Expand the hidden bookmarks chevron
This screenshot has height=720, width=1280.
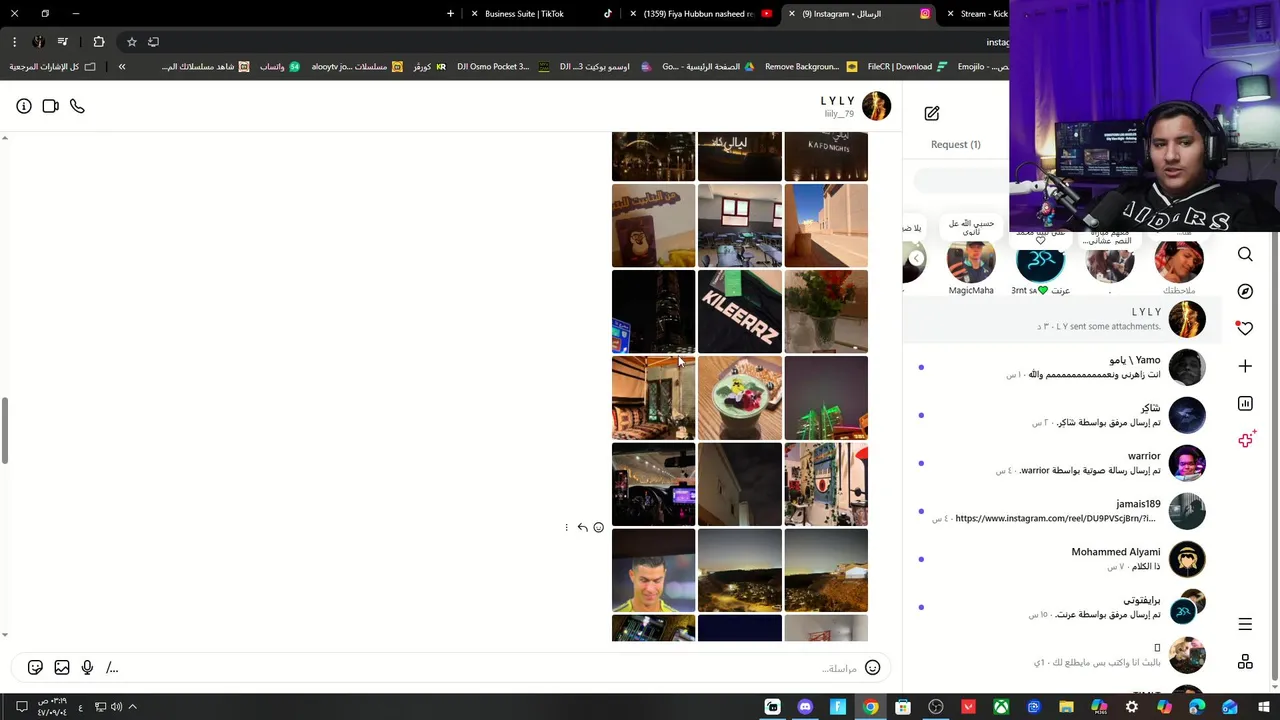pyautogui.click(x=122, y=67)
